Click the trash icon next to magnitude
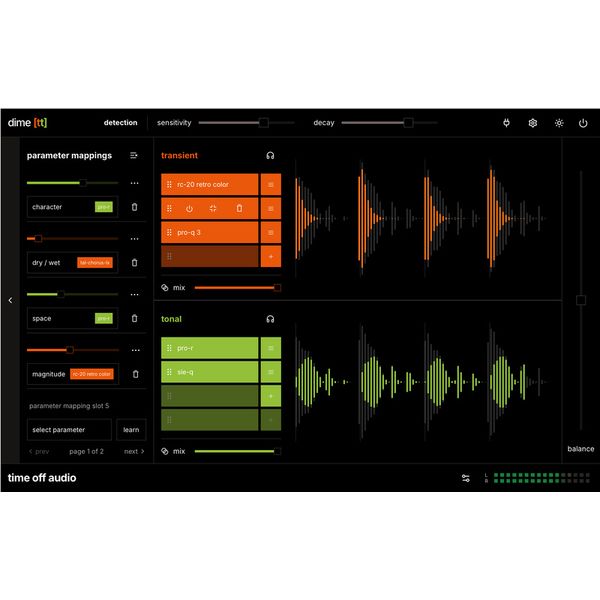 tap(135, 374)
